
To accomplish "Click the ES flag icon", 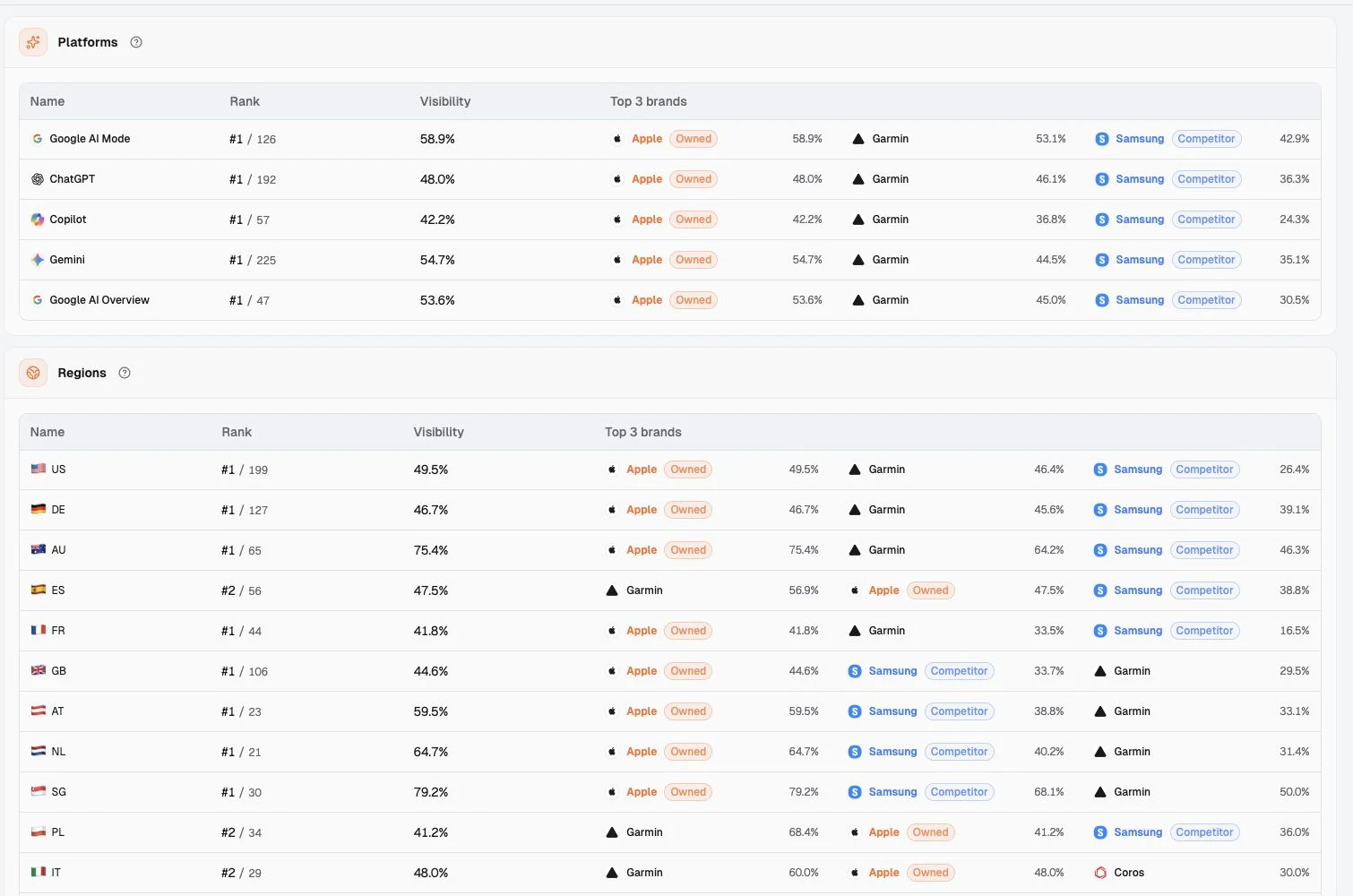I will point(39,590).
